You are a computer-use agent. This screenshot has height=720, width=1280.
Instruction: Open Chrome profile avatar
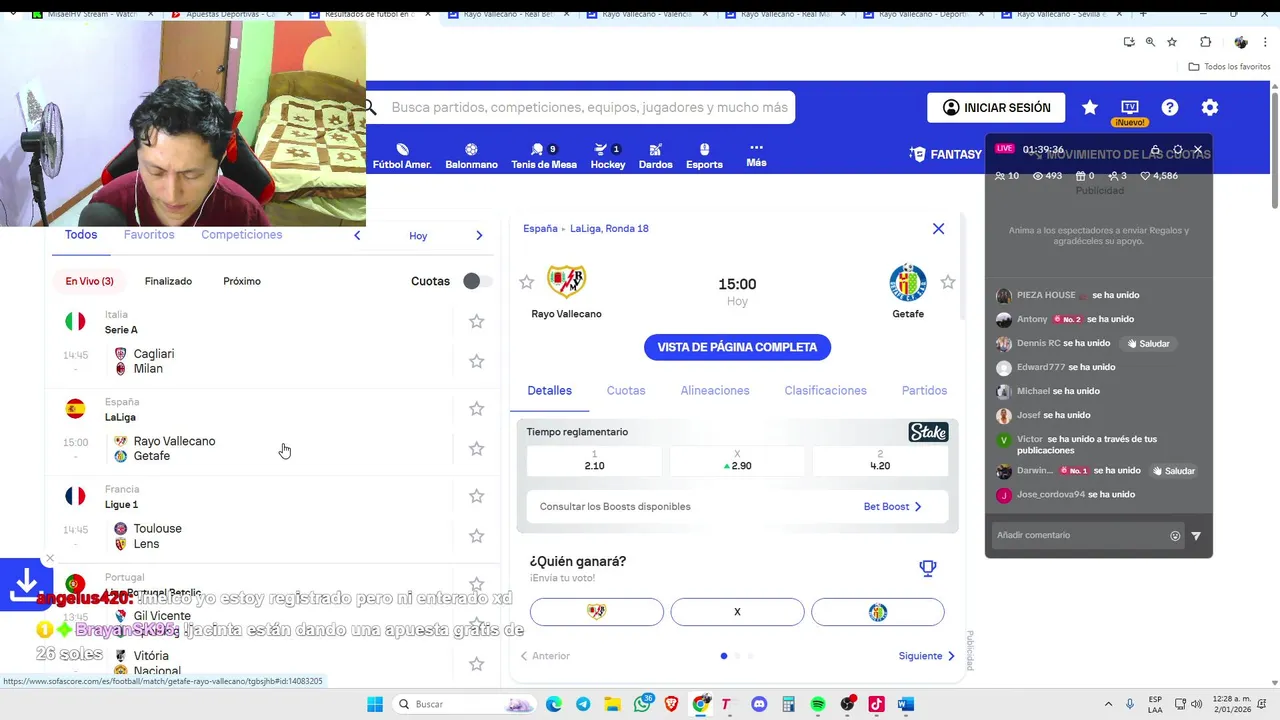pos(1241,42)
